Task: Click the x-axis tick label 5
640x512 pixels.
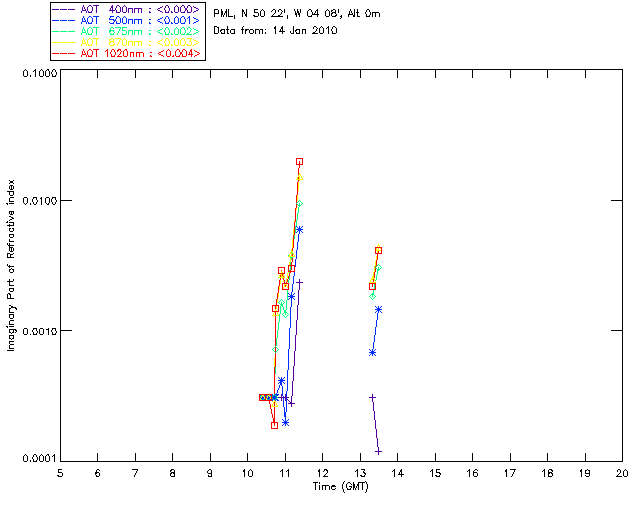Action: 60,473
